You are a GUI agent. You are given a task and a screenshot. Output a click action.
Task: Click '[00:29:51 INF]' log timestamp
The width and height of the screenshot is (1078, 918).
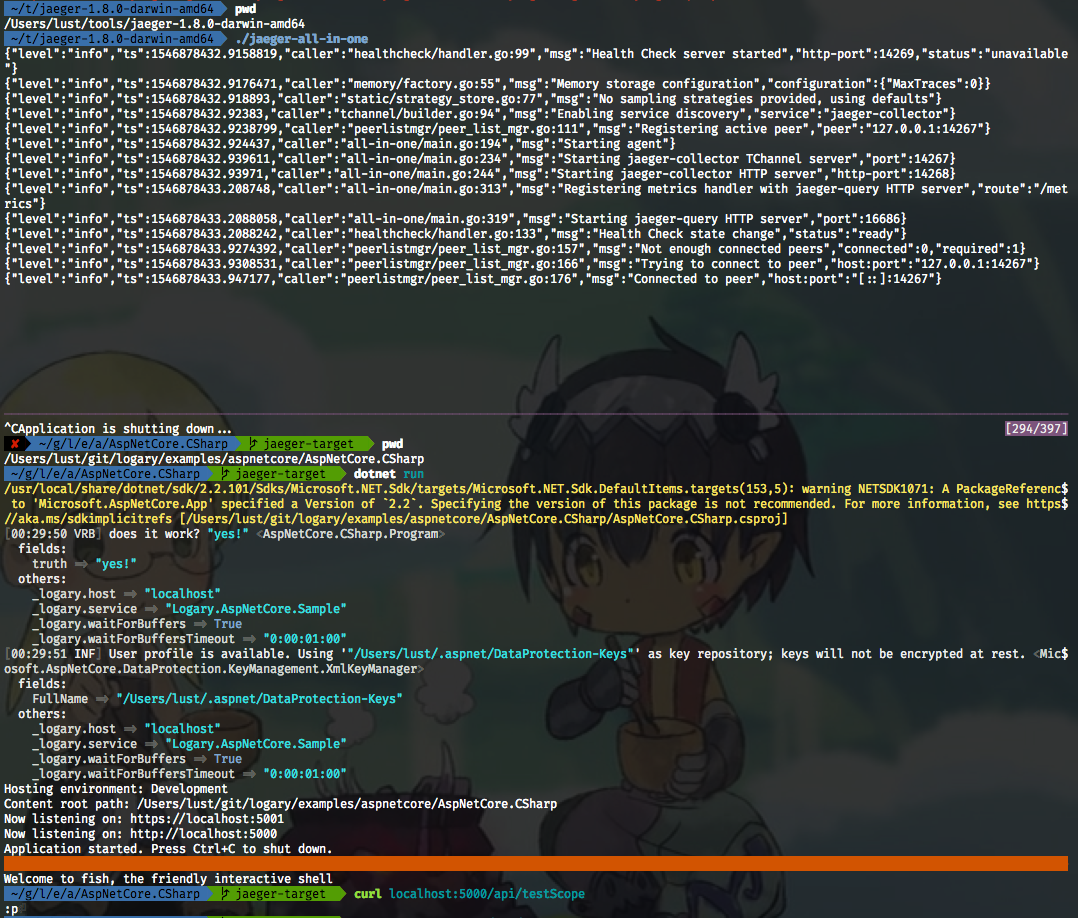[53, 654]
